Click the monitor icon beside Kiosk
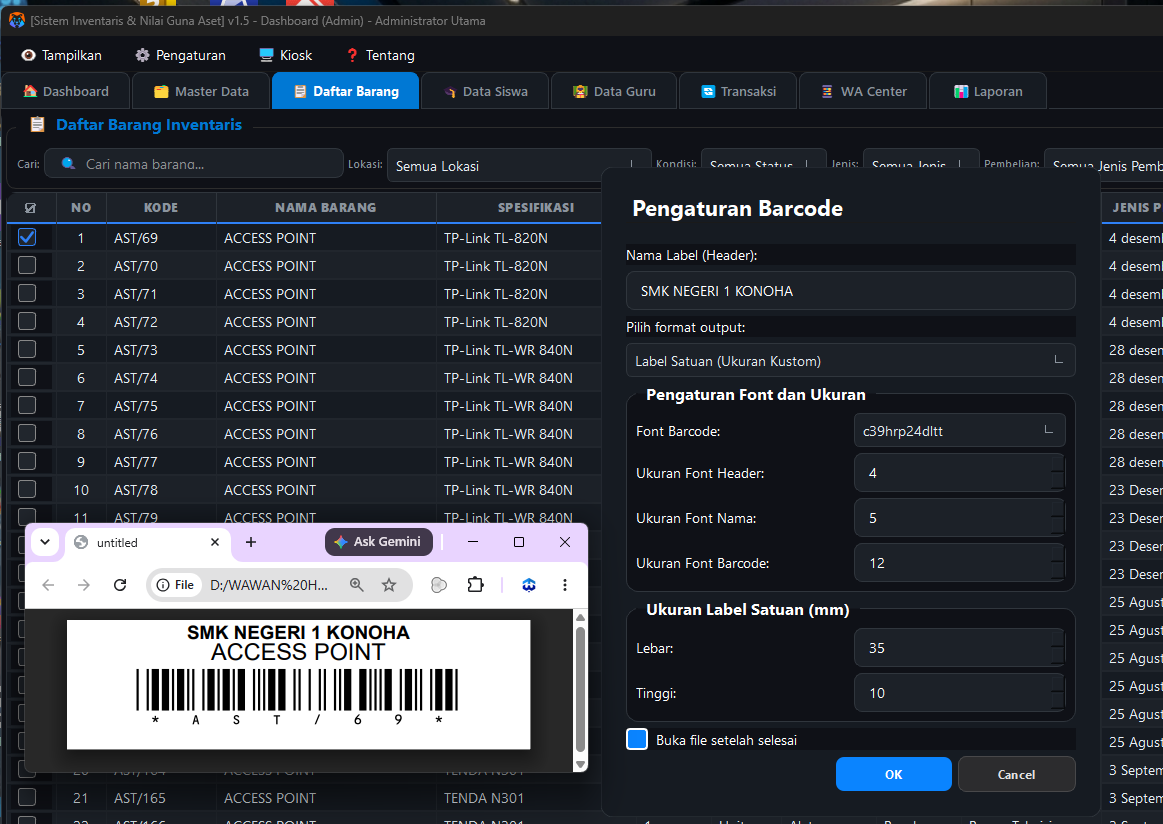 point(266,55)
